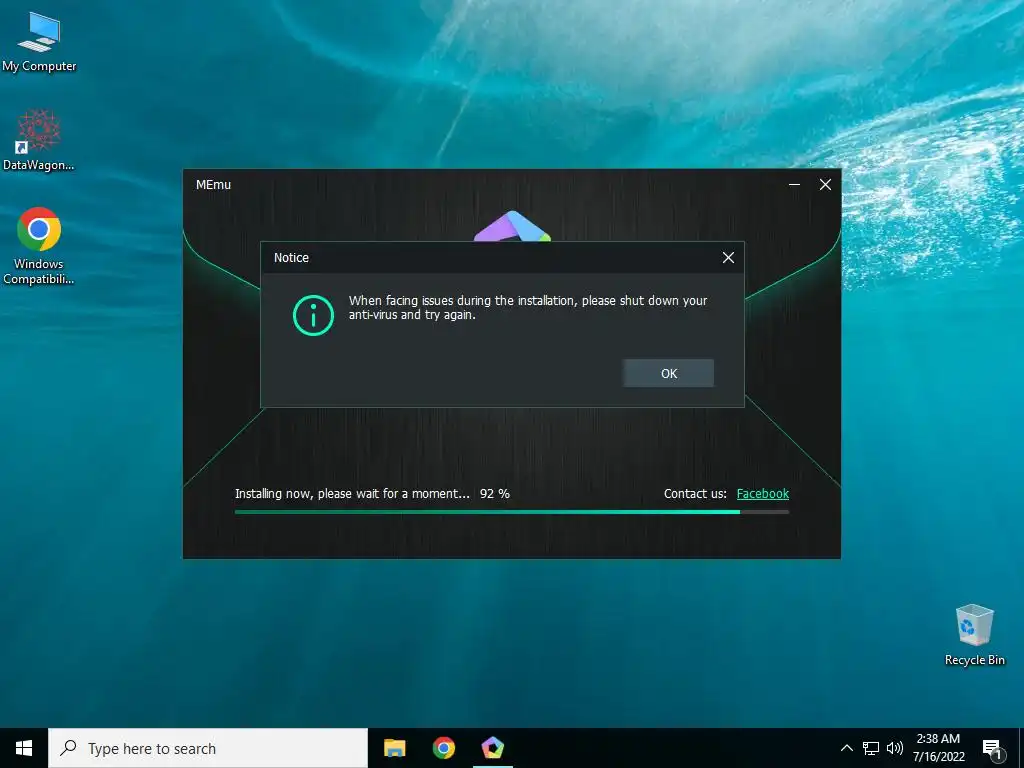Click the 'Notice' dialog title
Image resolution: width=1024 pixels, height=768 pixels.
coord(291,257)
